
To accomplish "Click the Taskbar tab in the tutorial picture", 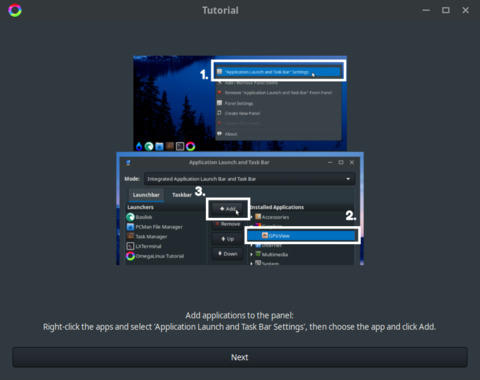I will tap(182, 195).
